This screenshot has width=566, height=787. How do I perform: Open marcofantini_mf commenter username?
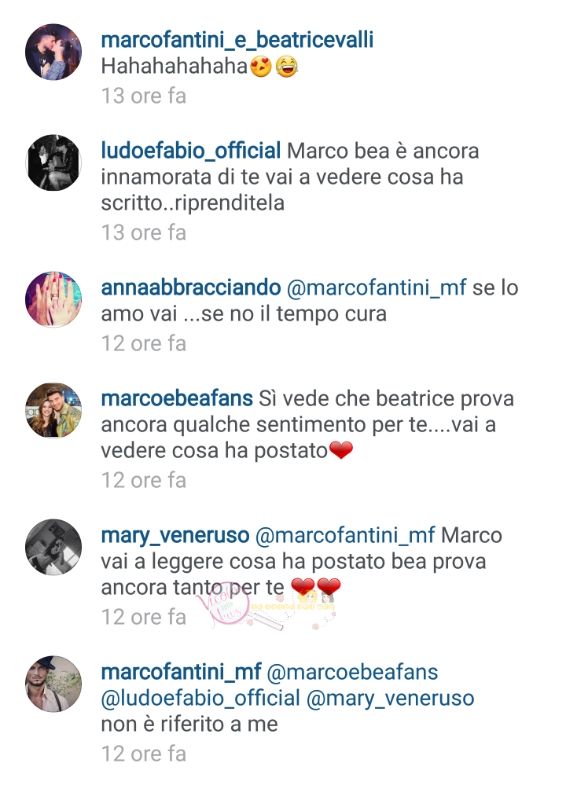181,673
